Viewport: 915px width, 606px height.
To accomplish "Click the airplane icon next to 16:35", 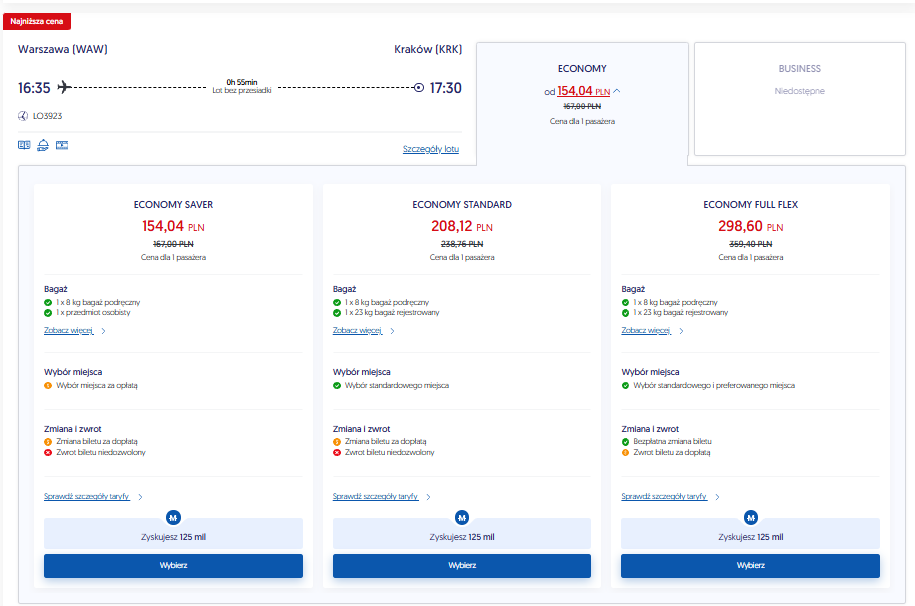I will click(x=64, y=88).
